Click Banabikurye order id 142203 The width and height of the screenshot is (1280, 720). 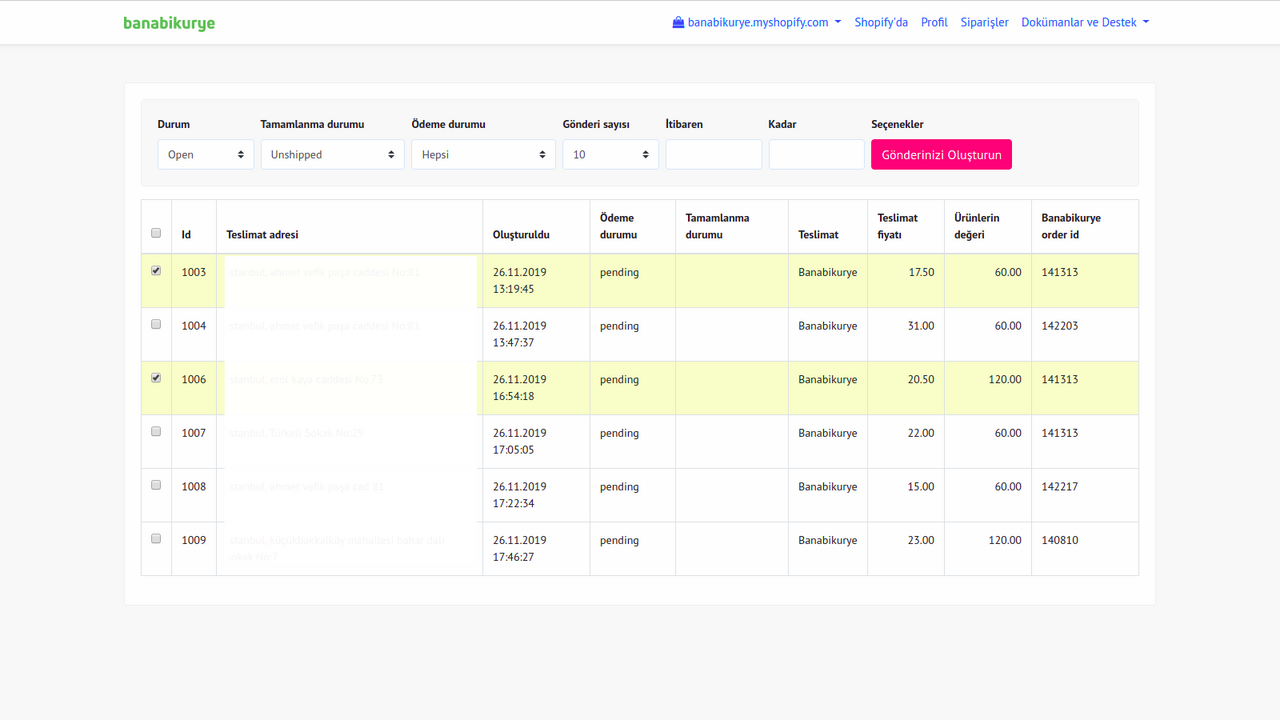pos(1060,326)
